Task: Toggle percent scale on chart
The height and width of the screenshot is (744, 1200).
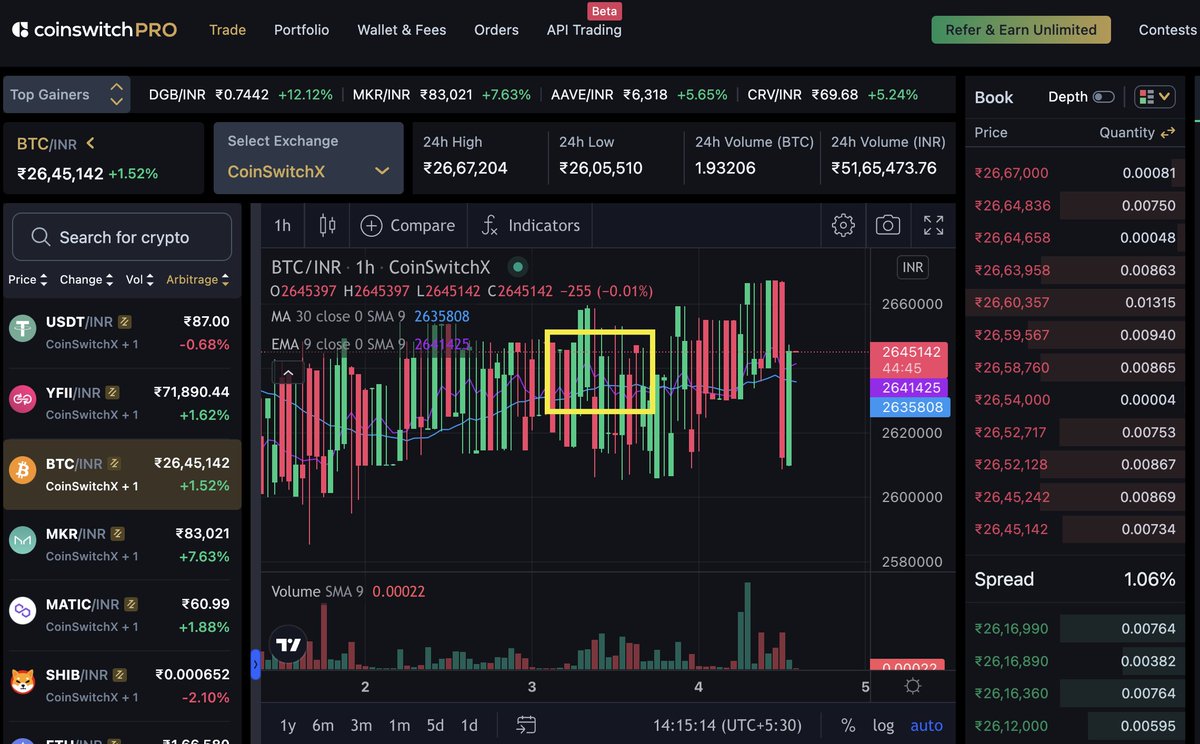Action: (848, 725)
